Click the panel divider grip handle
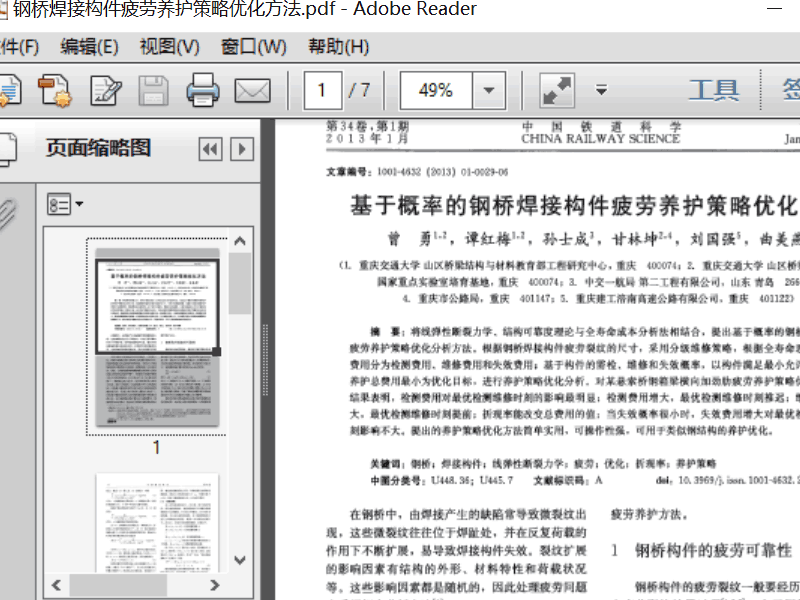Screen dimensions: 800x600 point(265,360)
